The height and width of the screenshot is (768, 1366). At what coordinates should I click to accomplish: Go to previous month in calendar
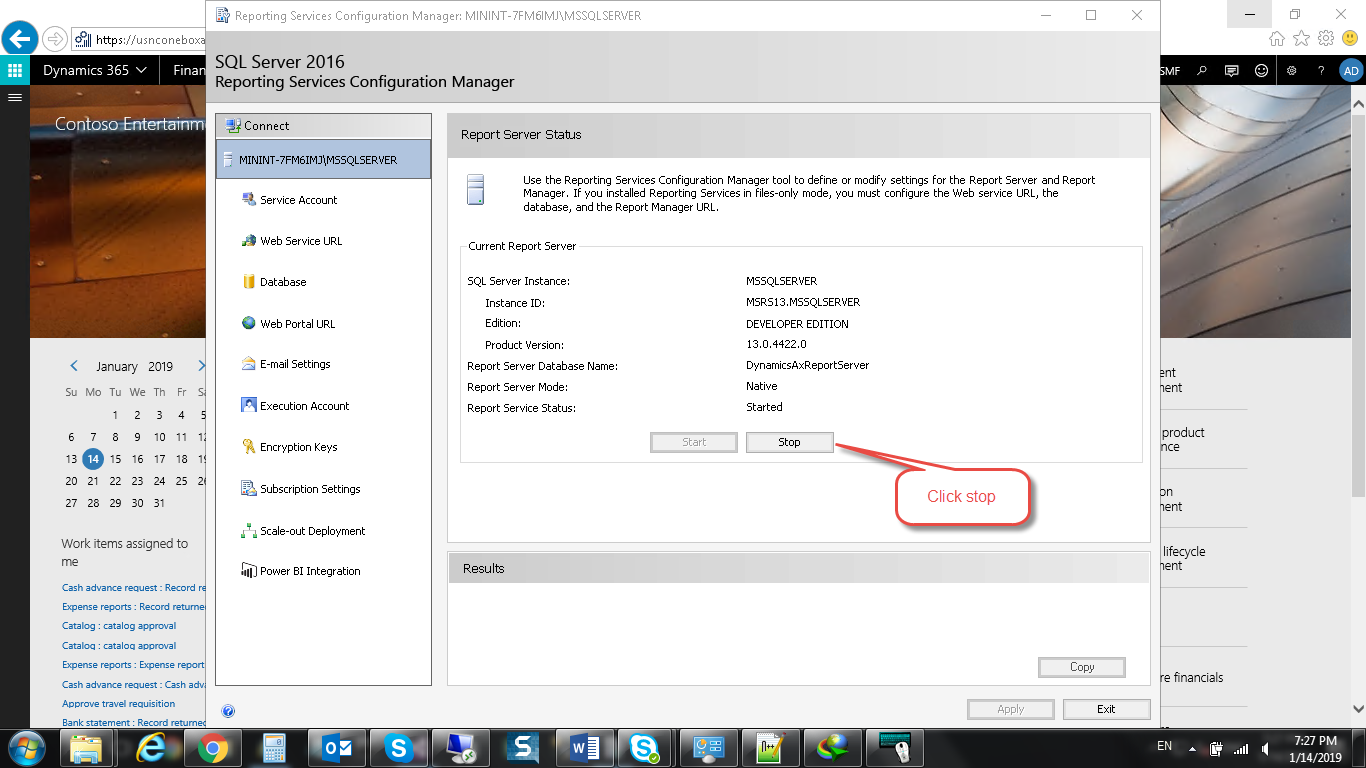[74, 366]
